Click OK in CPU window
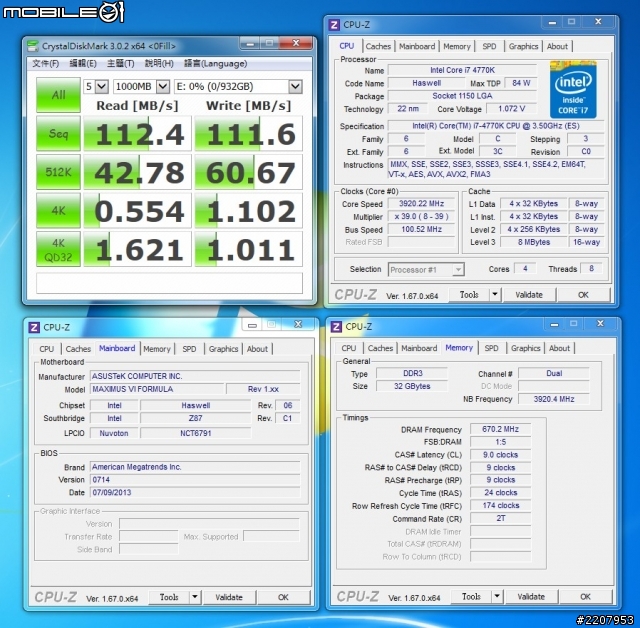 pos(583,295)
